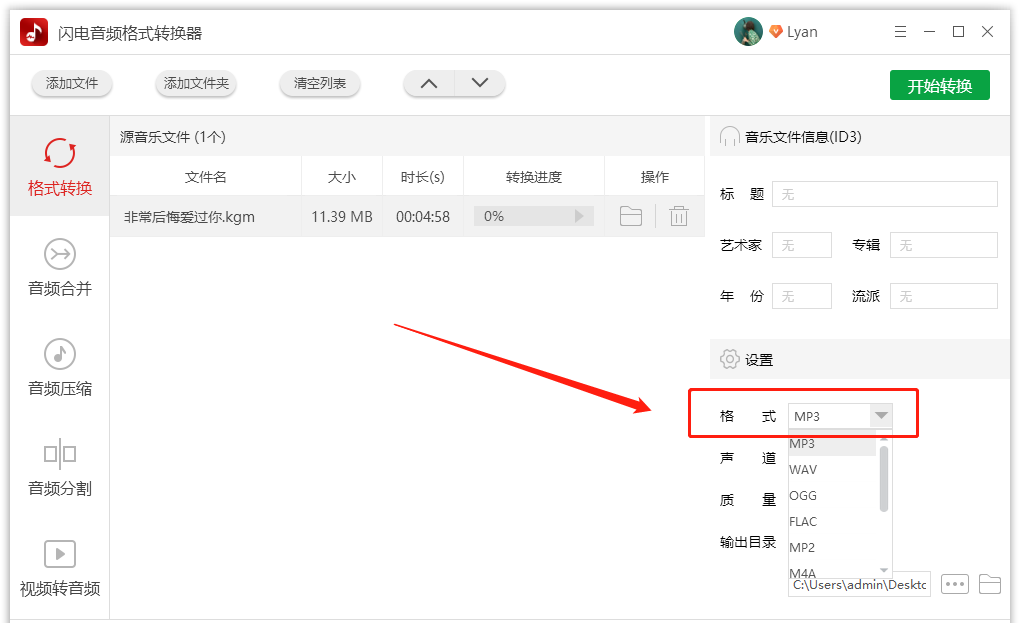The image size is (1020, 623).
Task: Open the hamburger menu in title bar
Action: [x=900, y=31]
